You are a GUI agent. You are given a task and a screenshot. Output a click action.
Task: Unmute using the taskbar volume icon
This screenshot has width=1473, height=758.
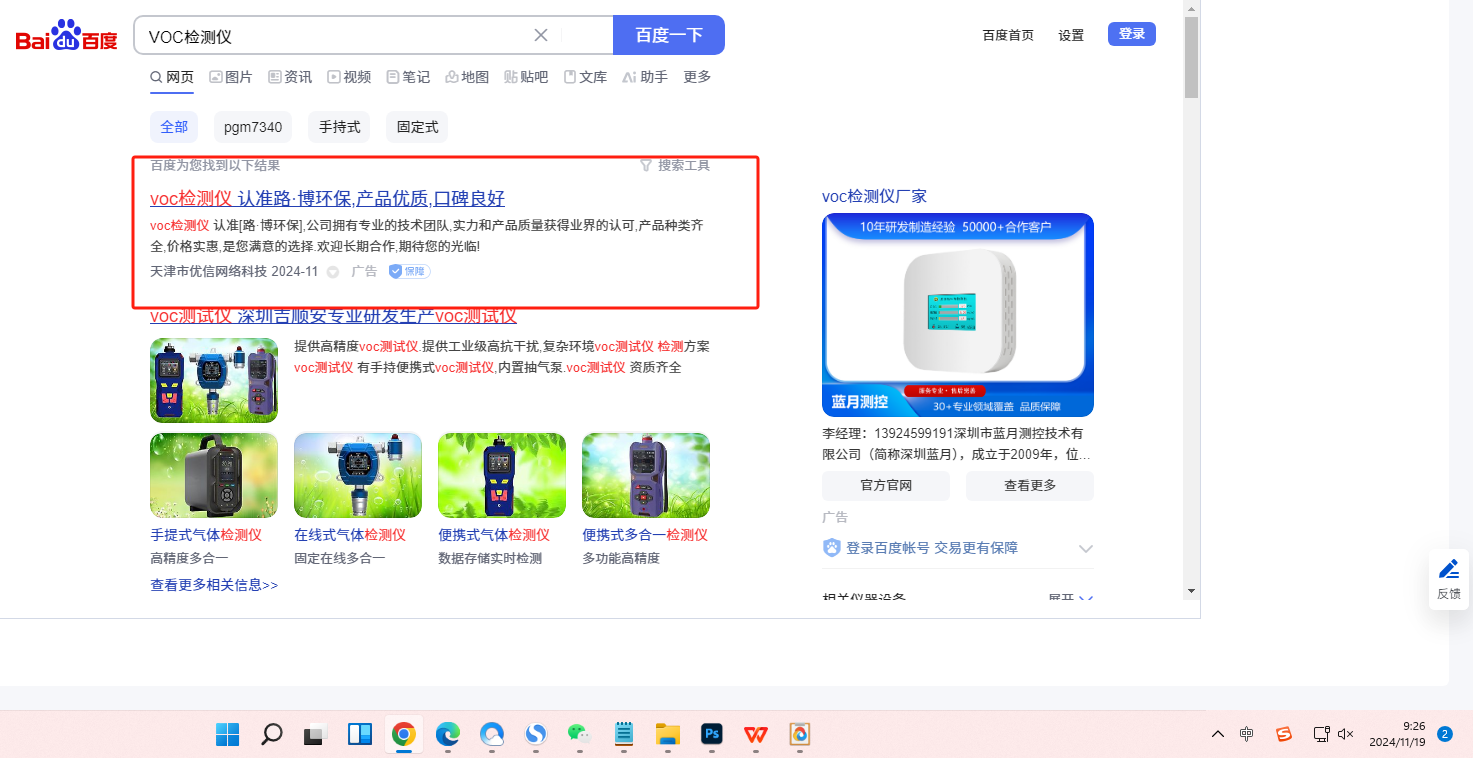pos(1346,735)
